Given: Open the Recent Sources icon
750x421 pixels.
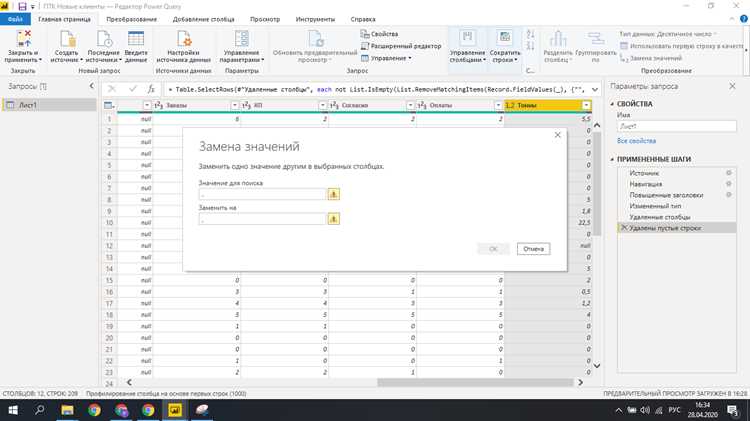Looking at the screenshot, I should click(x=104, y=39).
